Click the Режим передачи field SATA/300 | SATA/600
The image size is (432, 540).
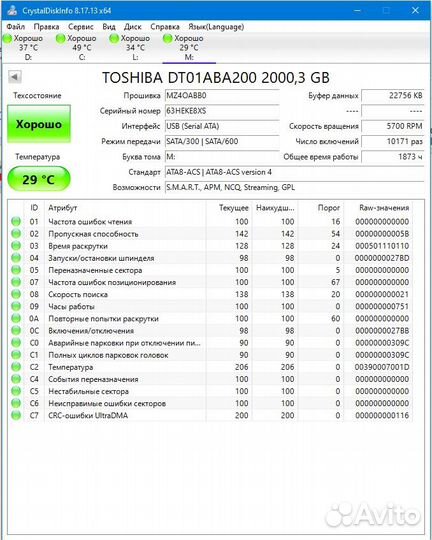(222, 142)
